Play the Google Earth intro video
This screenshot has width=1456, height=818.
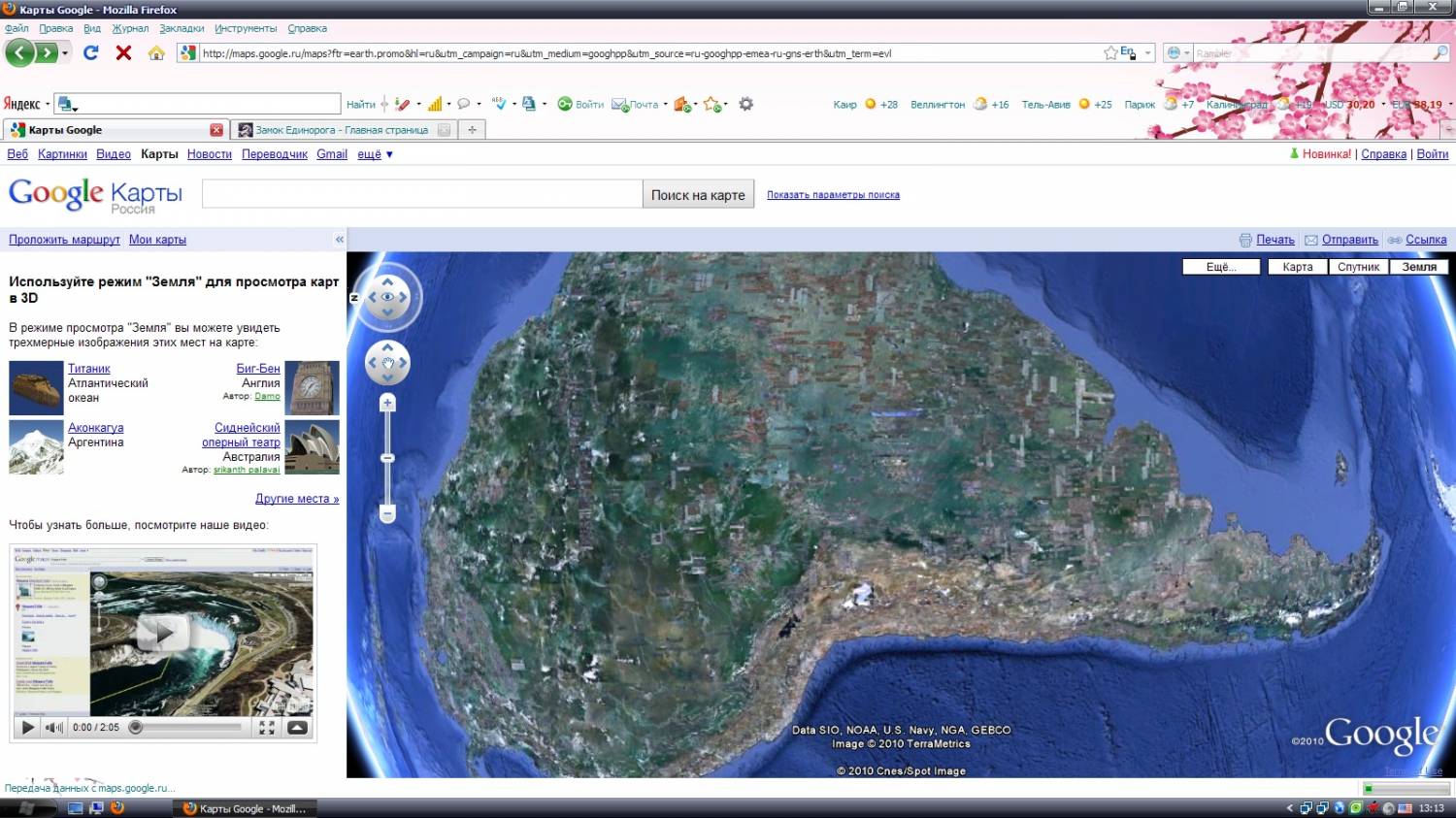click(x=163, y=634)
